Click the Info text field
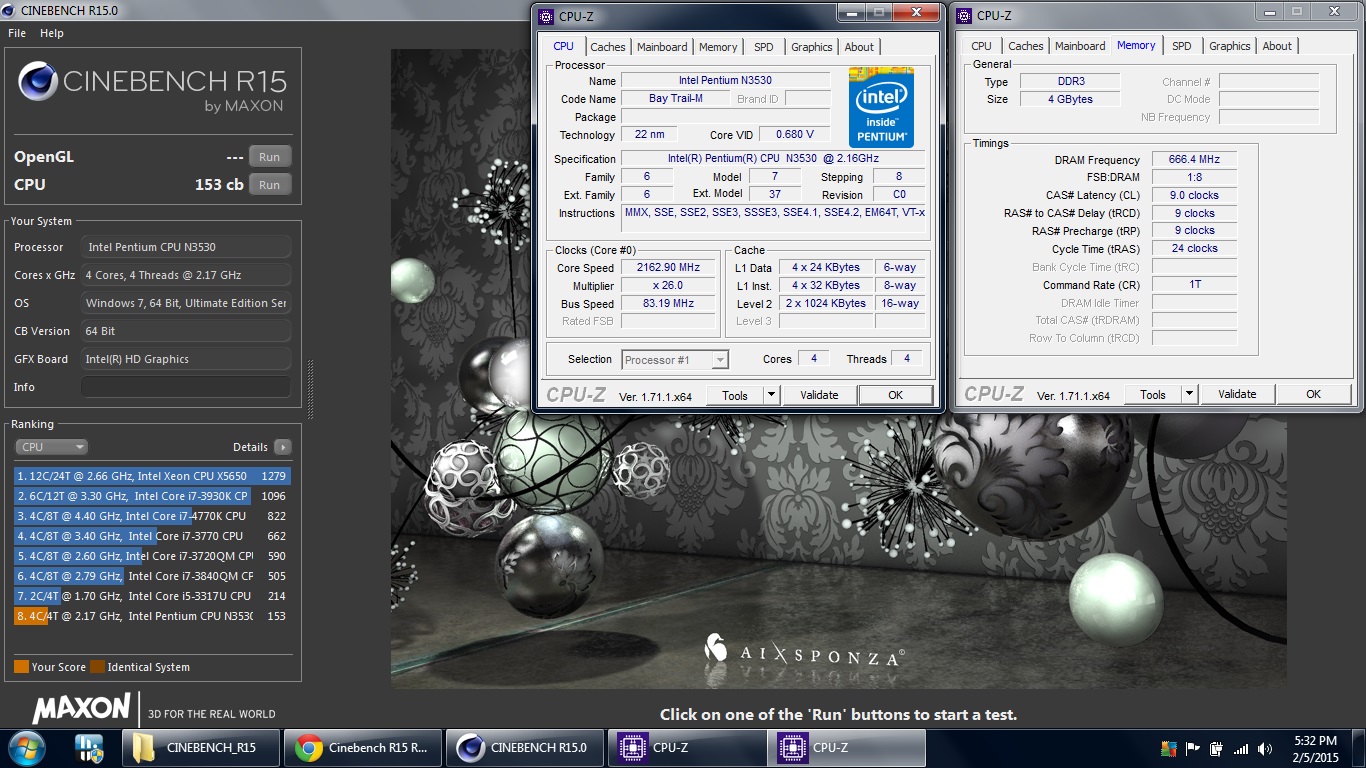The height and width of the screenshot is (768, 1366). coord(186,387)
